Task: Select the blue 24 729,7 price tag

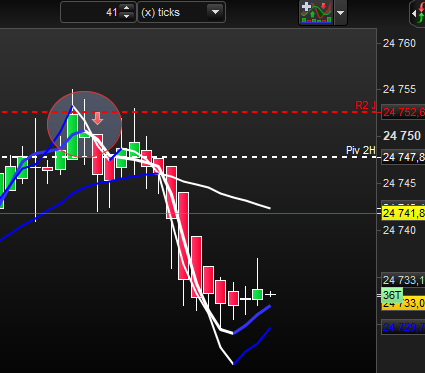Action: point(403,327)
